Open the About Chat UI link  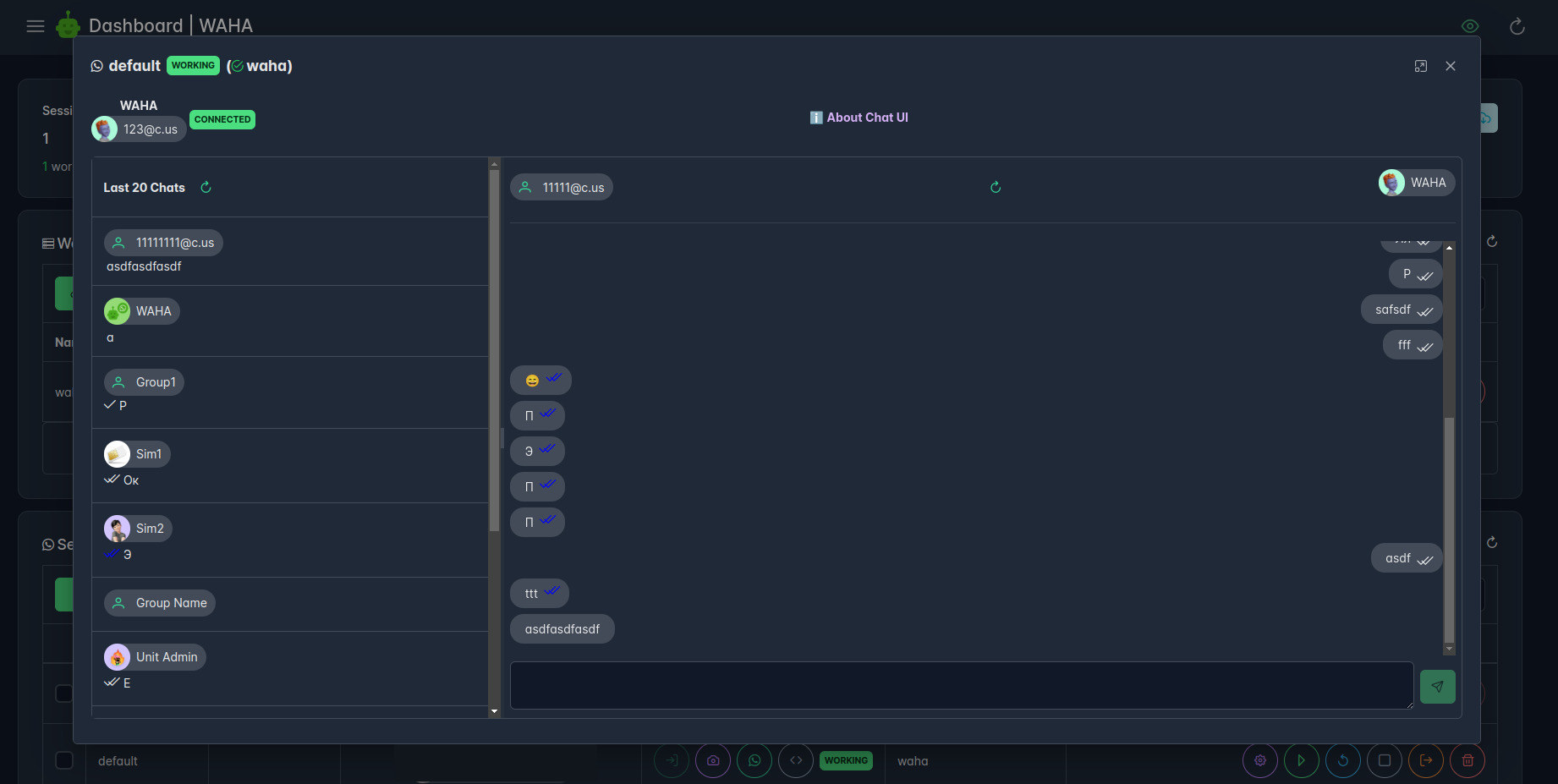tap(859, 118)
